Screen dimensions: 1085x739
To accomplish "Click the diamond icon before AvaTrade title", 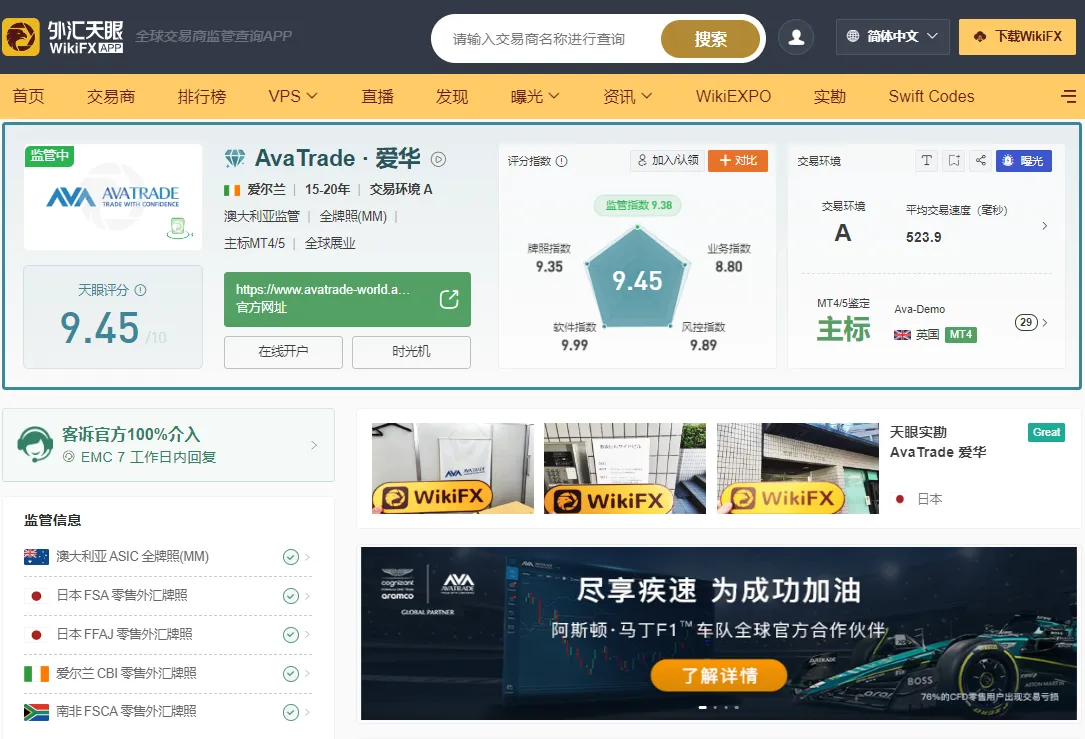I will click(235, 158).
